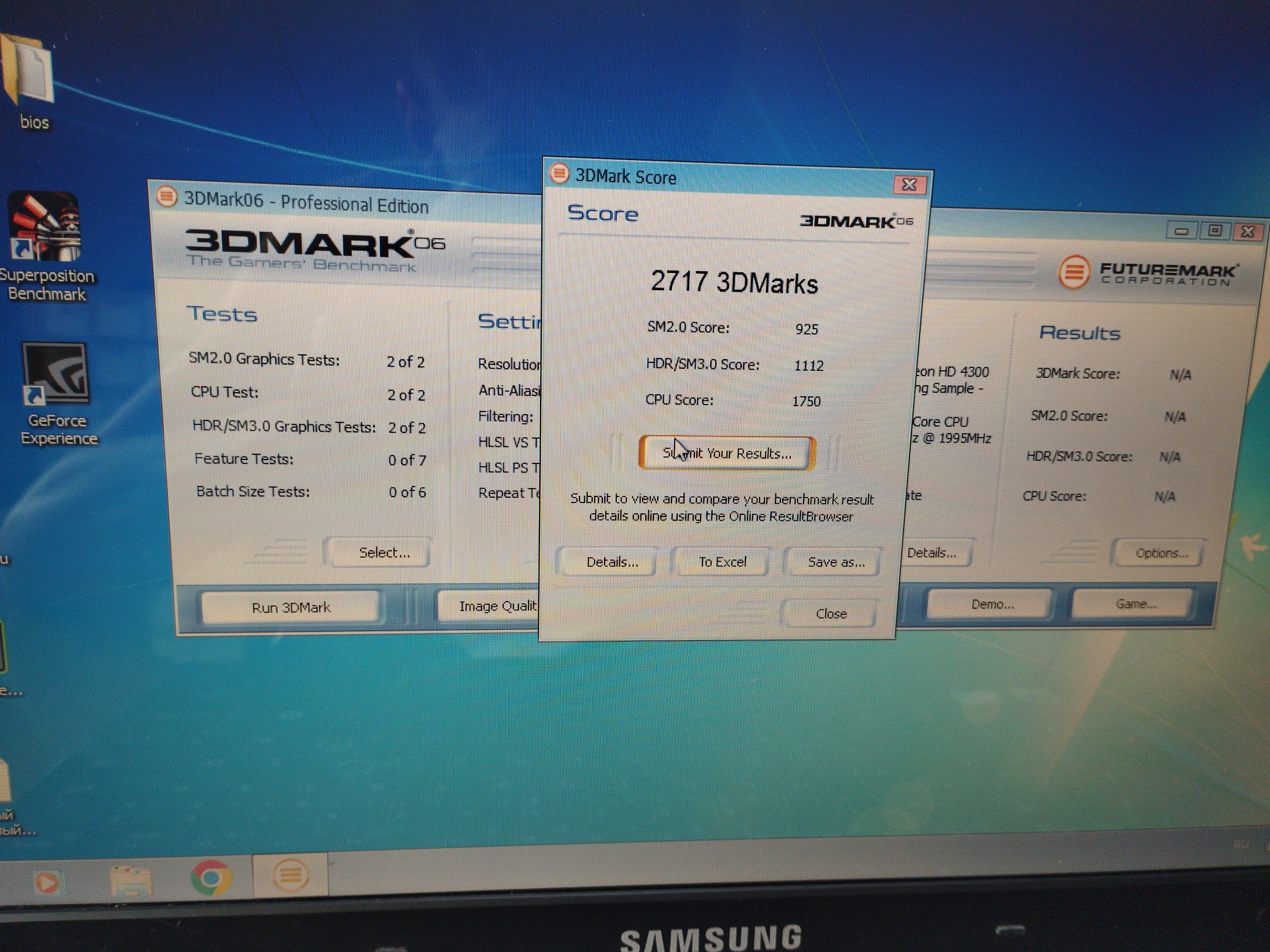Viewport: 1270px width, 952px height.
Task: Click 'Feature Tests:' row label
Action: click(243, 459)
